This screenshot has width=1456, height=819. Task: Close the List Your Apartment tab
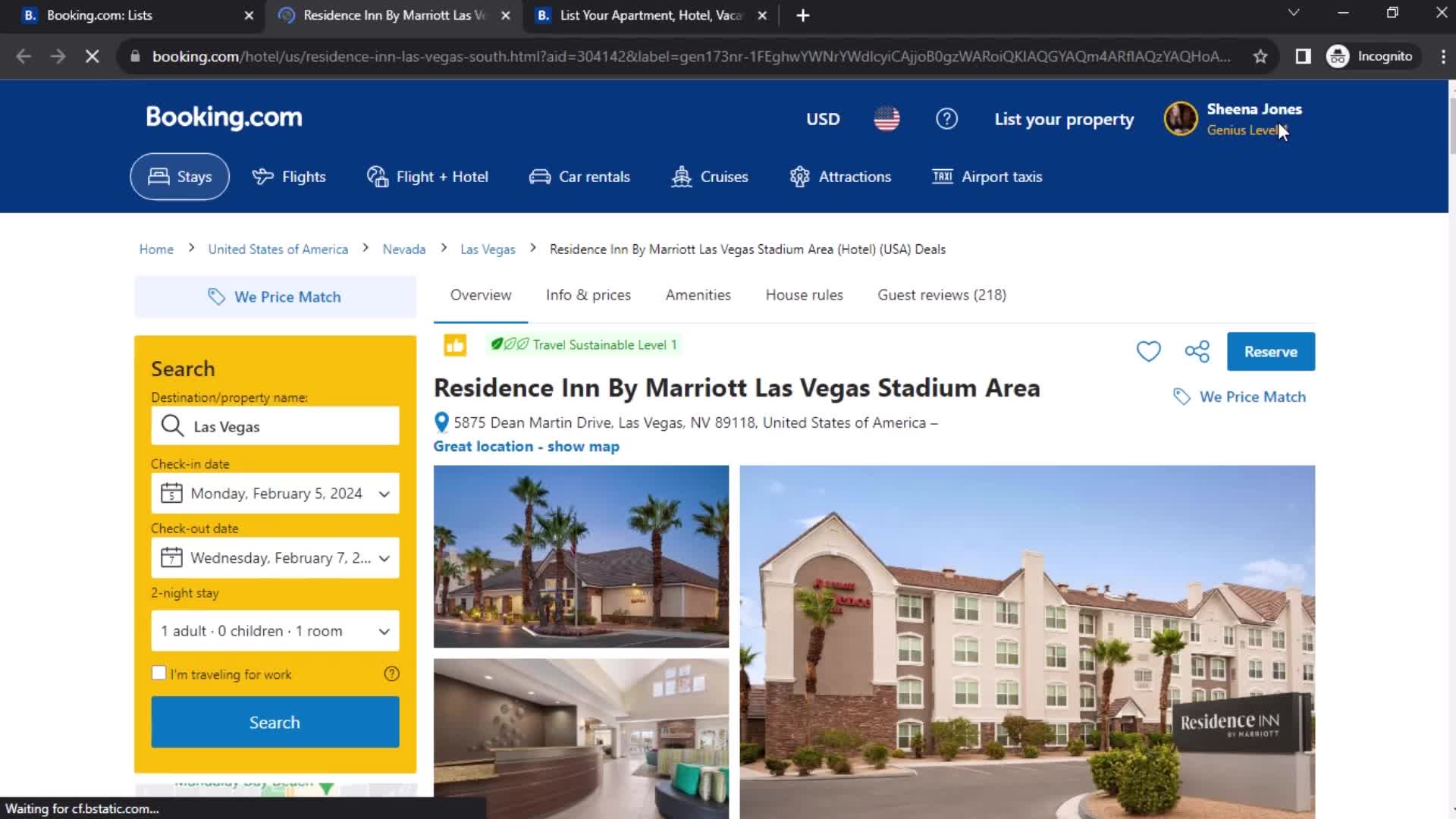coord(762,15)
